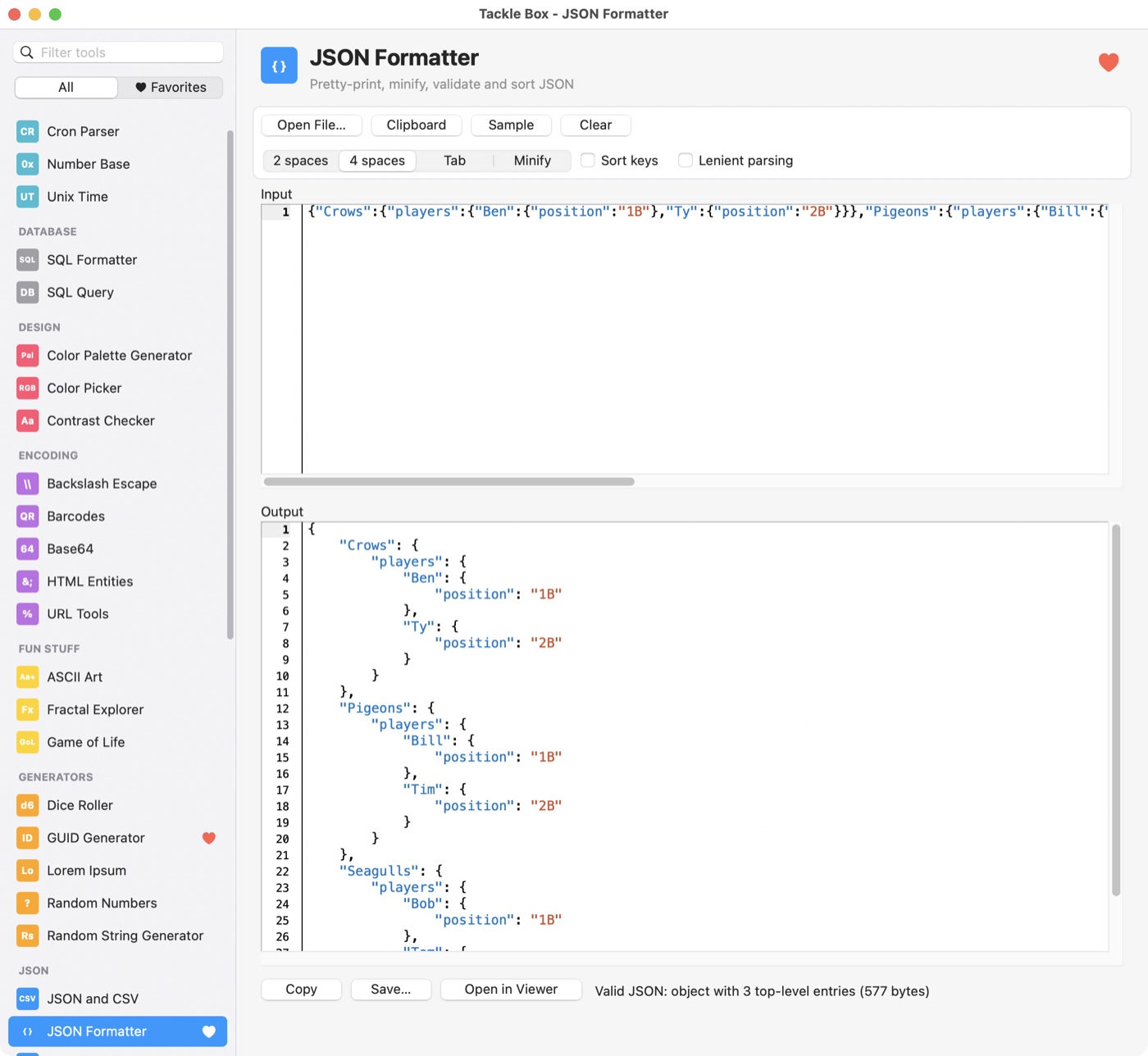Paste input using Clipboard button
Viewport: 1148px width, 1056px height.
(x=417, y=125)
